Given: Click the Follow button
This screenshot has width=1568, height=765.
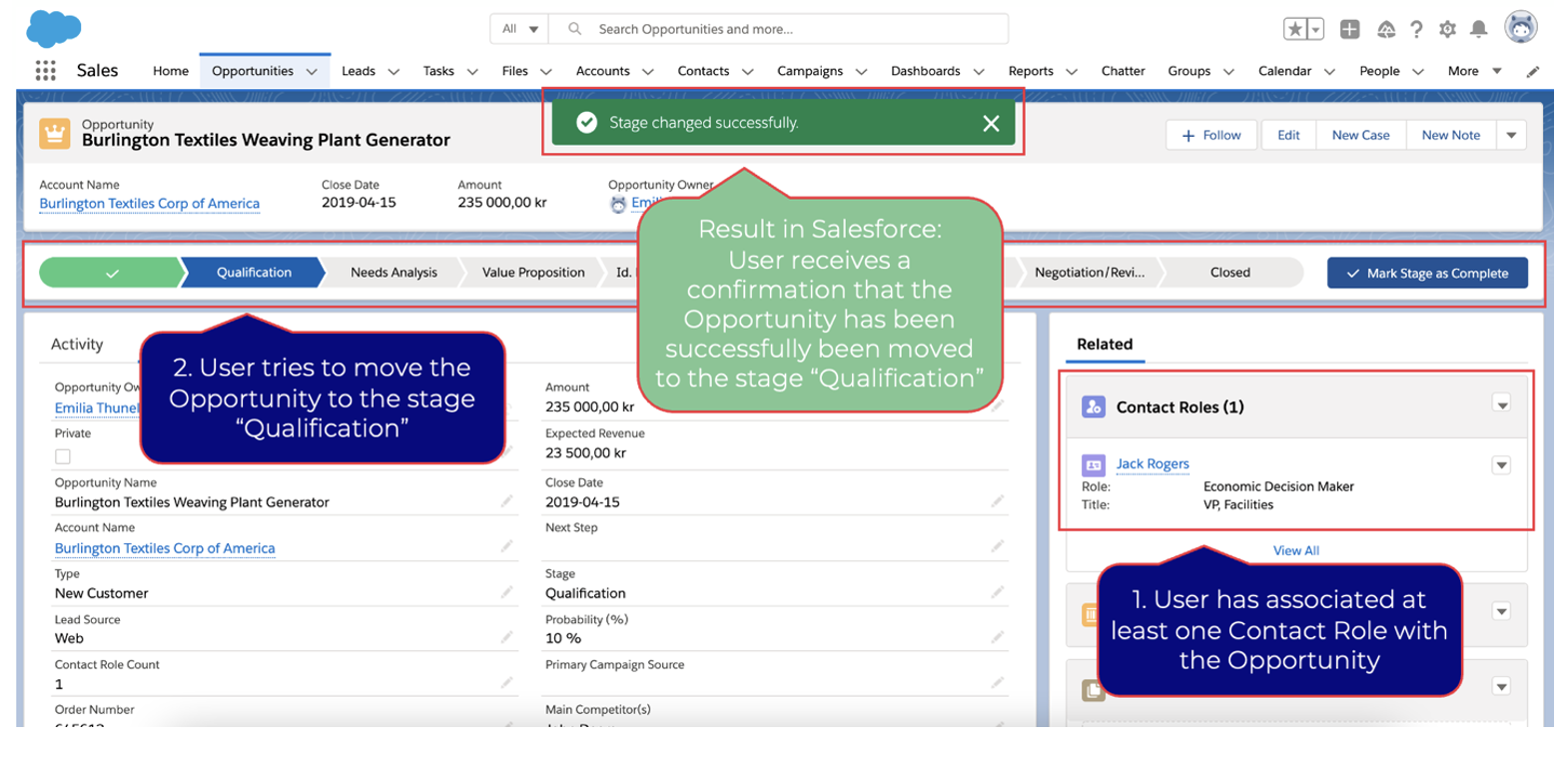Looking at the screenshot, I should pyautogui.click(x=1210, y=135).
